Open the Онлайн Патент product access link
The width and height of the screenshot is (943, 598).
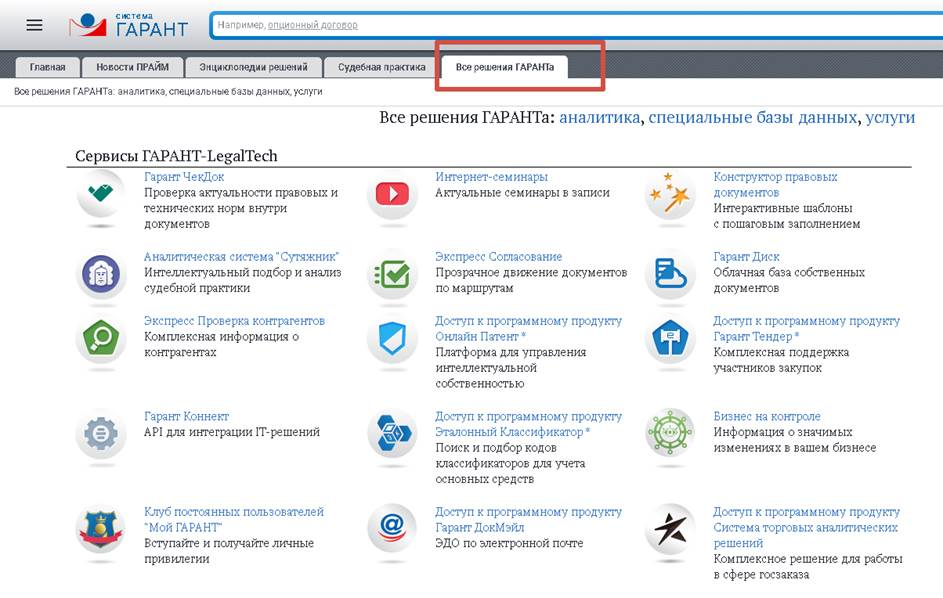[x=529, y=329]
